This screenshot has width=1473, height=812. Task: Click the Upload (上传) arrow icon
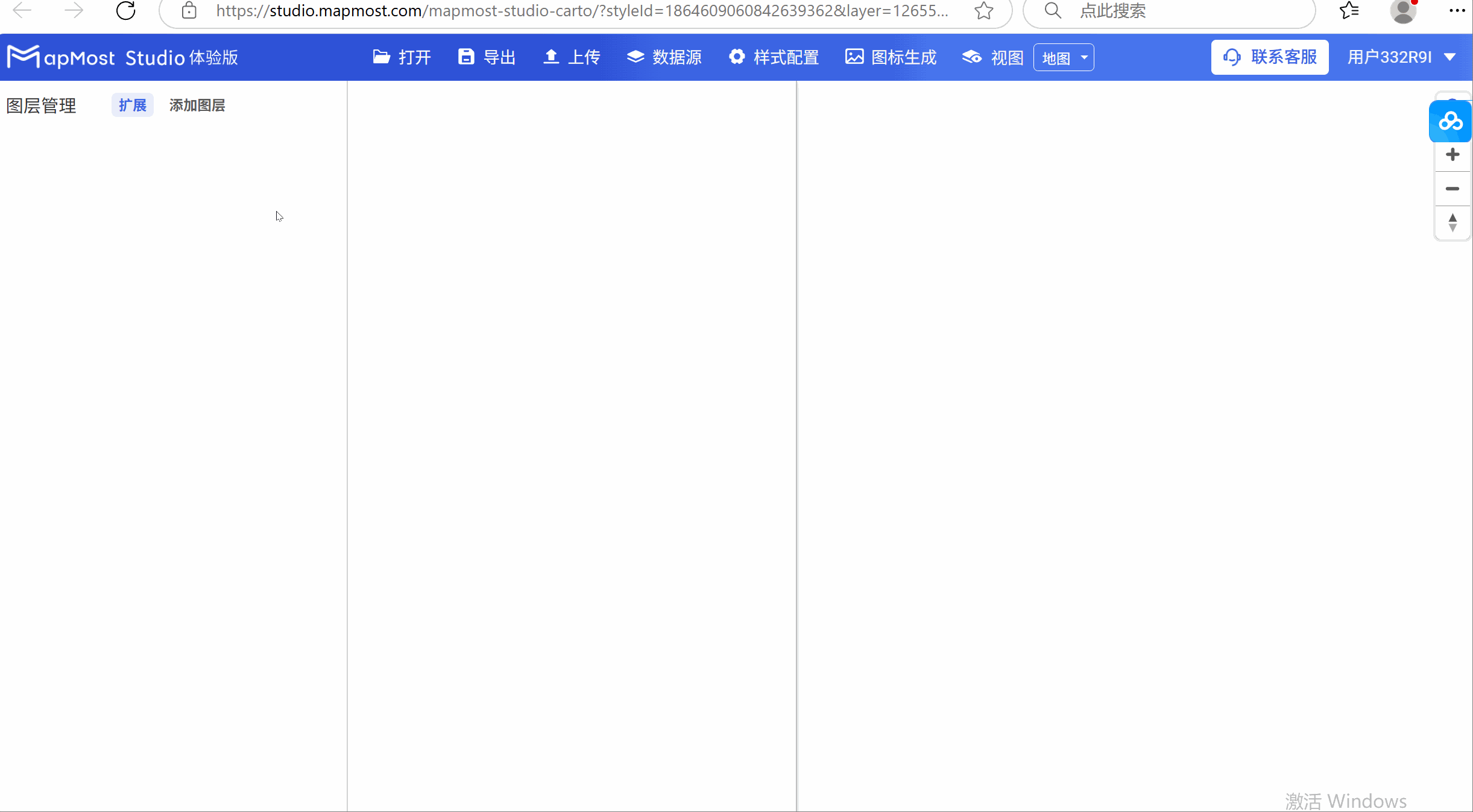click(550, 57)
